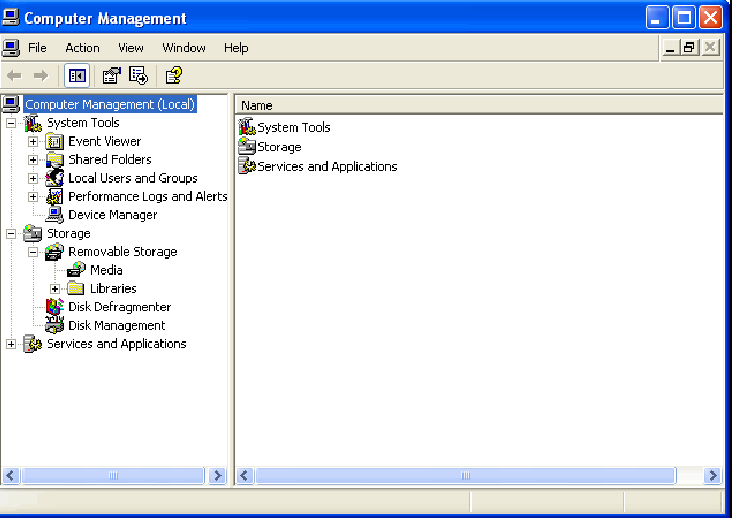733x518 pixels.
Task: Select Disk Defragmenter icon in tree
Action: tap(55, 307)
